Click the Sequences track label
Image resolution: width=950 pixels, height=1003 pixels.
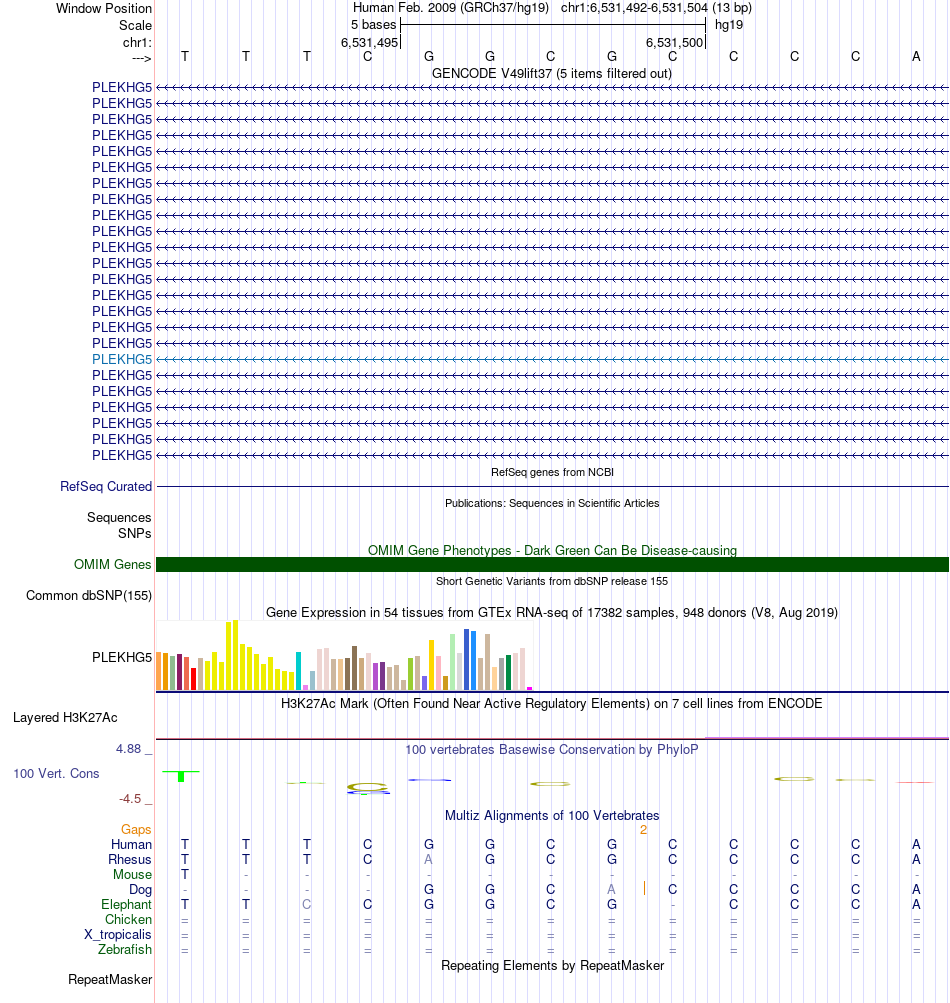[x=119, y=517]
